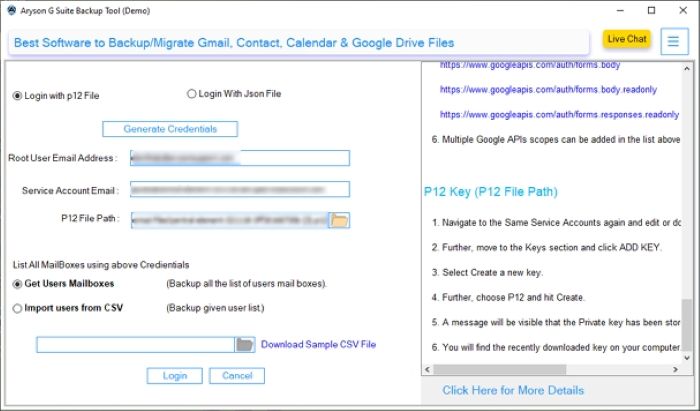Close the Aryson G Suite Backup window

tap(683, 10)
